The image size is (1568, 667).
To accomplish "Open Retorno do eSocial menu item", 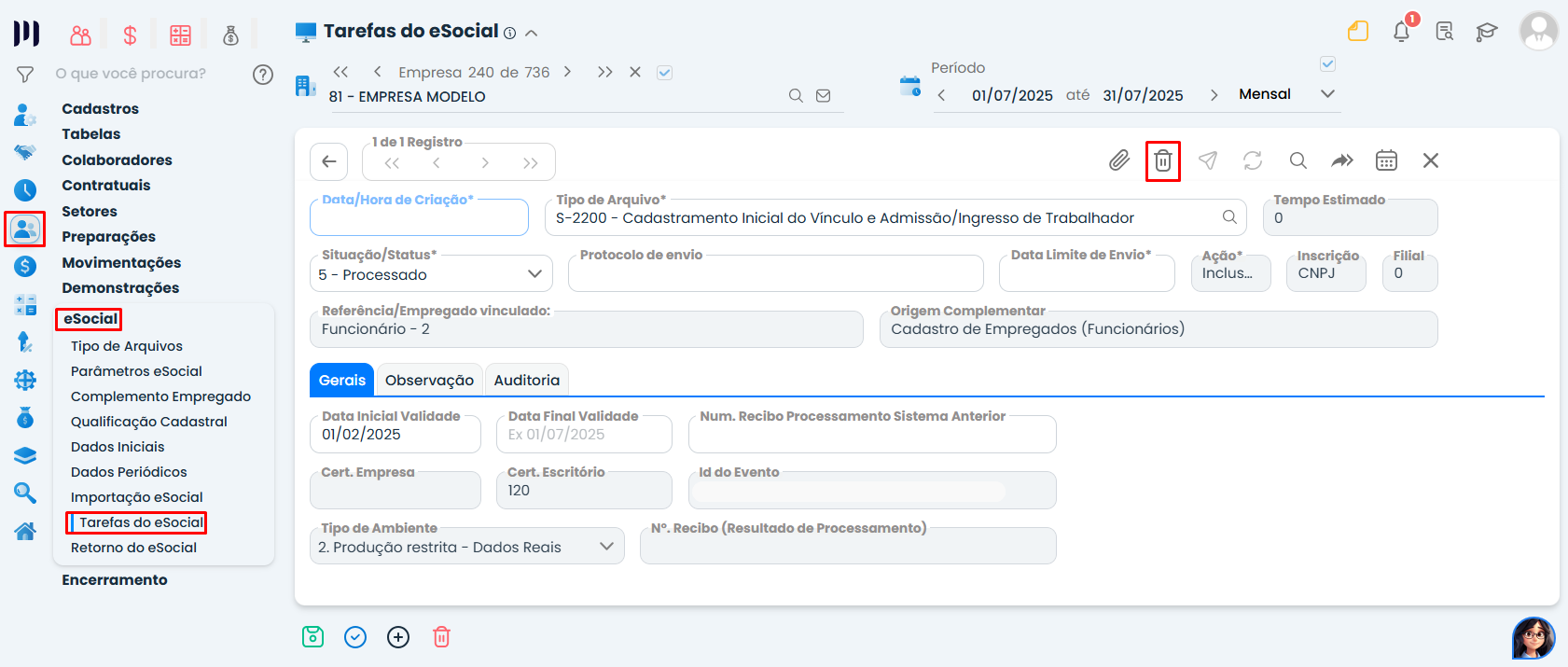I will click(133, 548).
